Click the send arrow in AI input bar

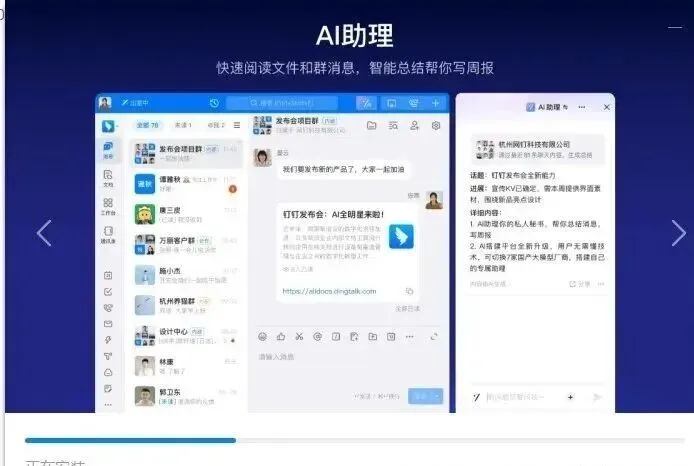[598, 397]
